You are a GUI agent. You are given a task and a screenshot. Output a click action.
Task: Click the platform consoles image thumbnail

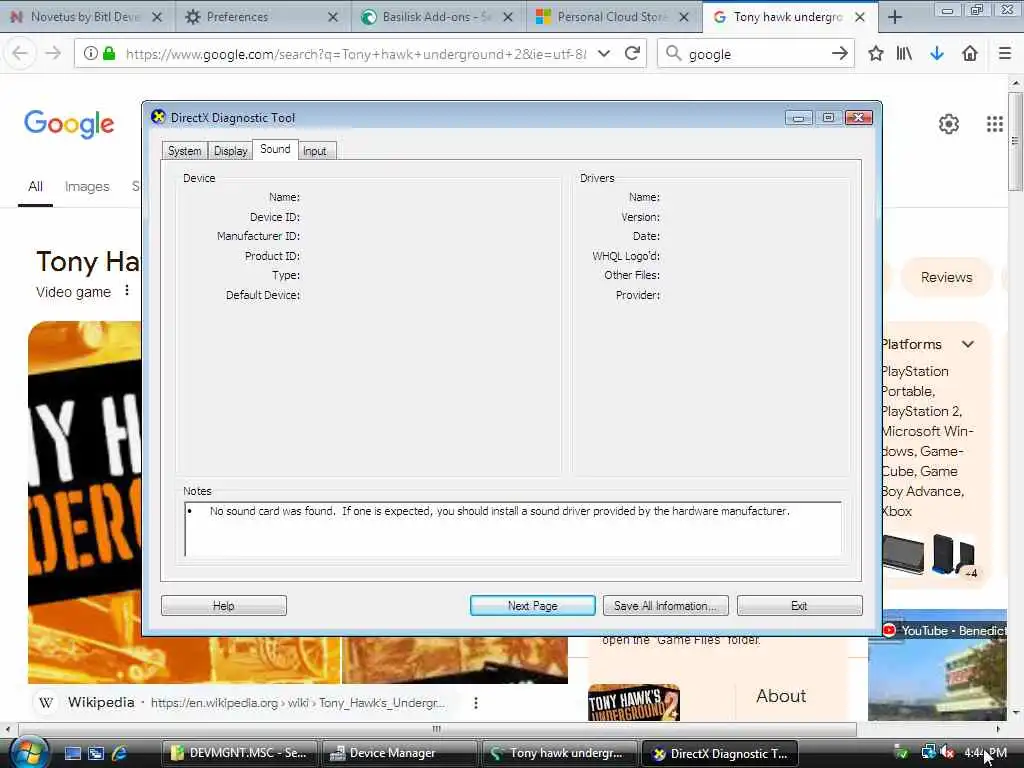tap(928, 556)
